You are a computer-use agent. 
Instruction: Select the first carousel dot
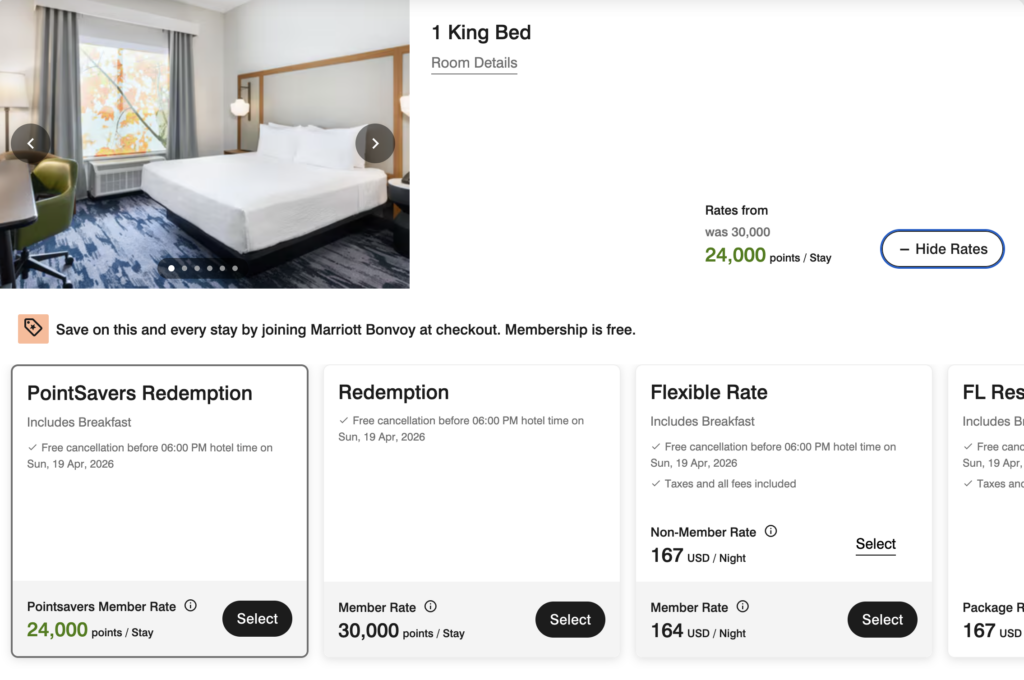tap(171, 268)
